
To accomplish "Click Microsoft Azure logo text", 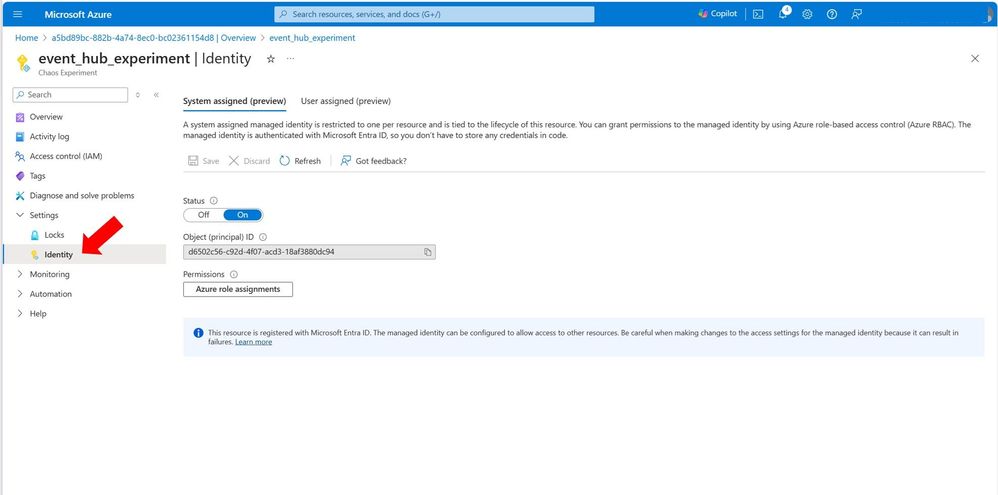I will coord(78,14).
